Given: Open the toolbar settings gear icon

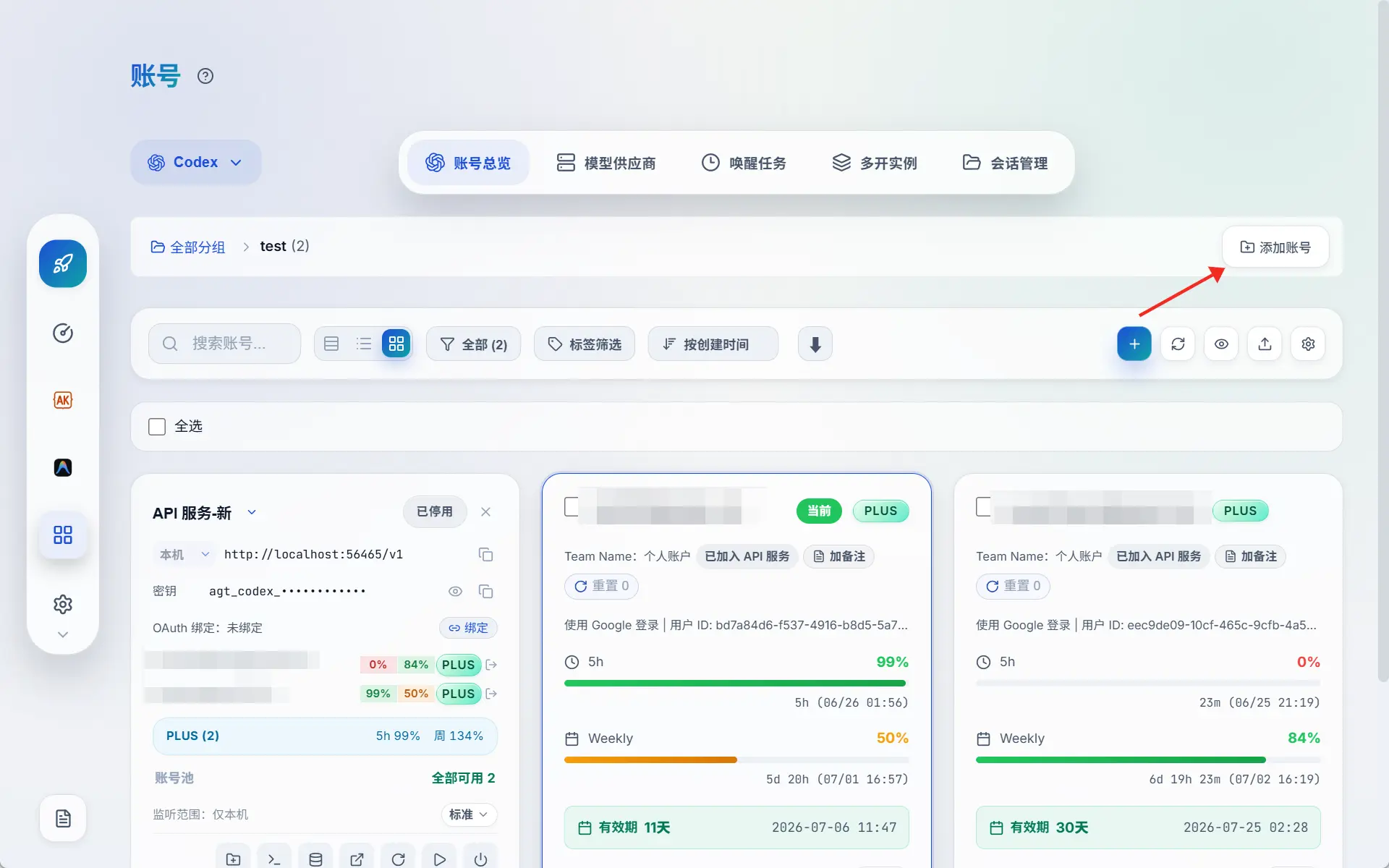Looking at the screenshot, I should point(1308,344).
